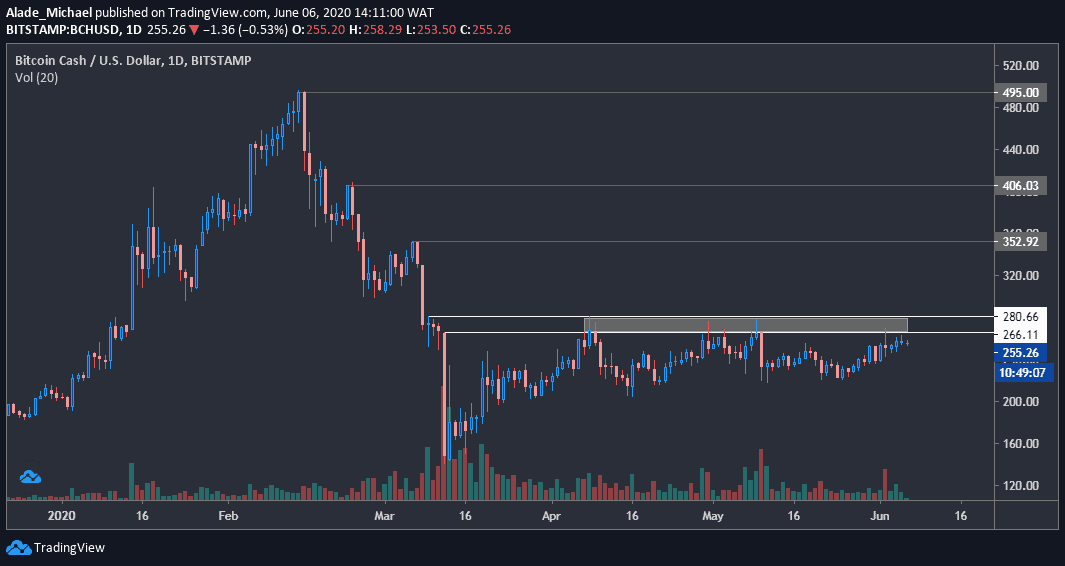Click the TradingView logo in the footer

point(56,548)
